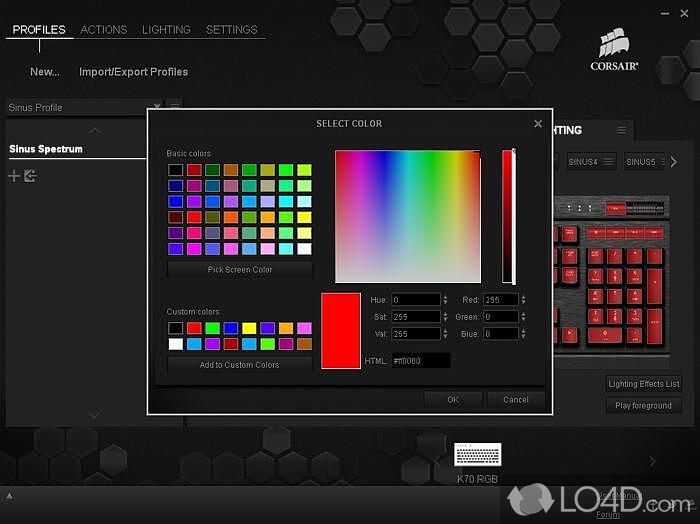The width and height of the screenshot is (700, 524).
Task: Adjust the Hue spinner arrows
Action: click(x=445, y=299)
